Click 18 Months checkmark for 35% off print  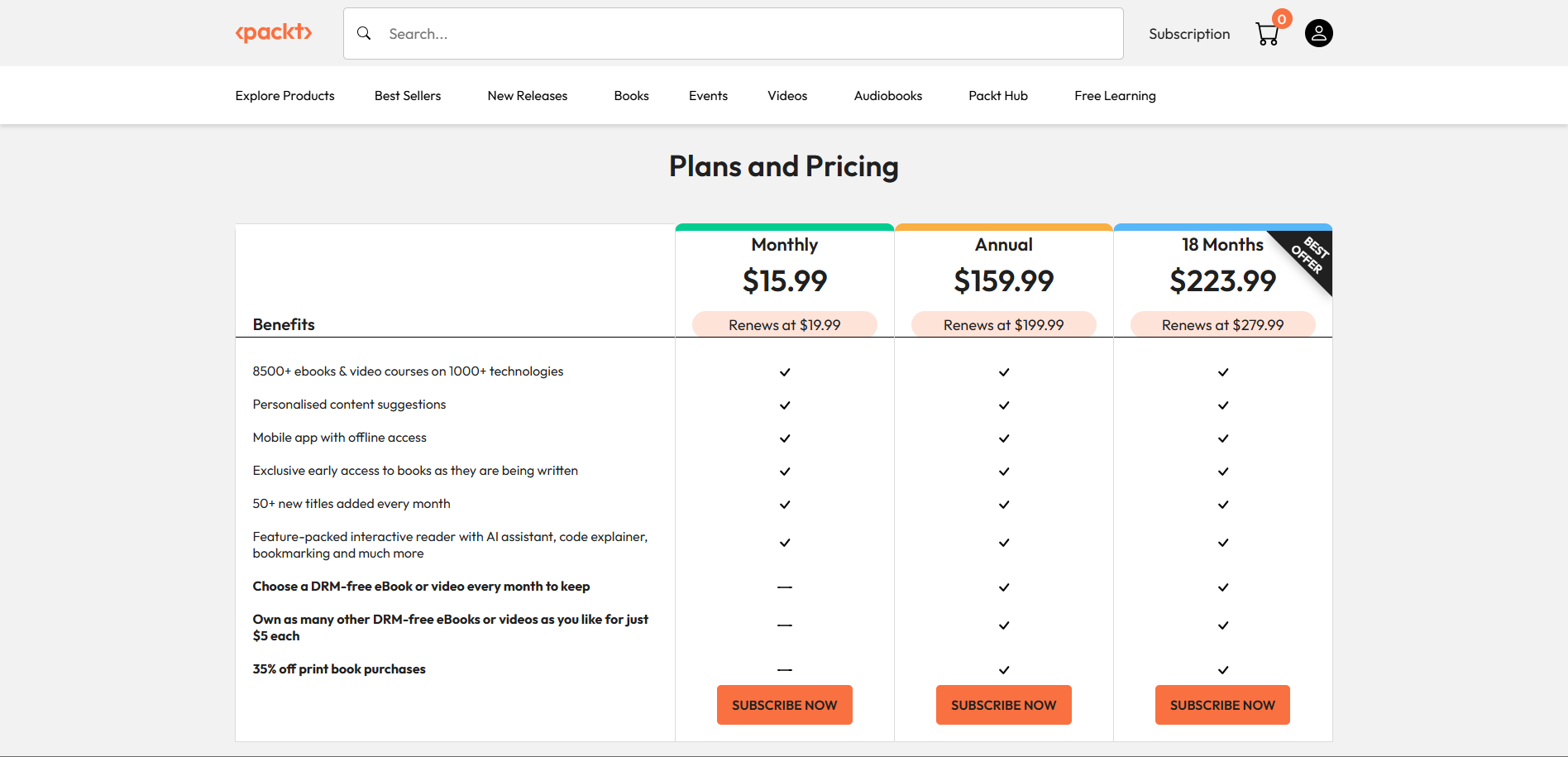point(1223,670)
